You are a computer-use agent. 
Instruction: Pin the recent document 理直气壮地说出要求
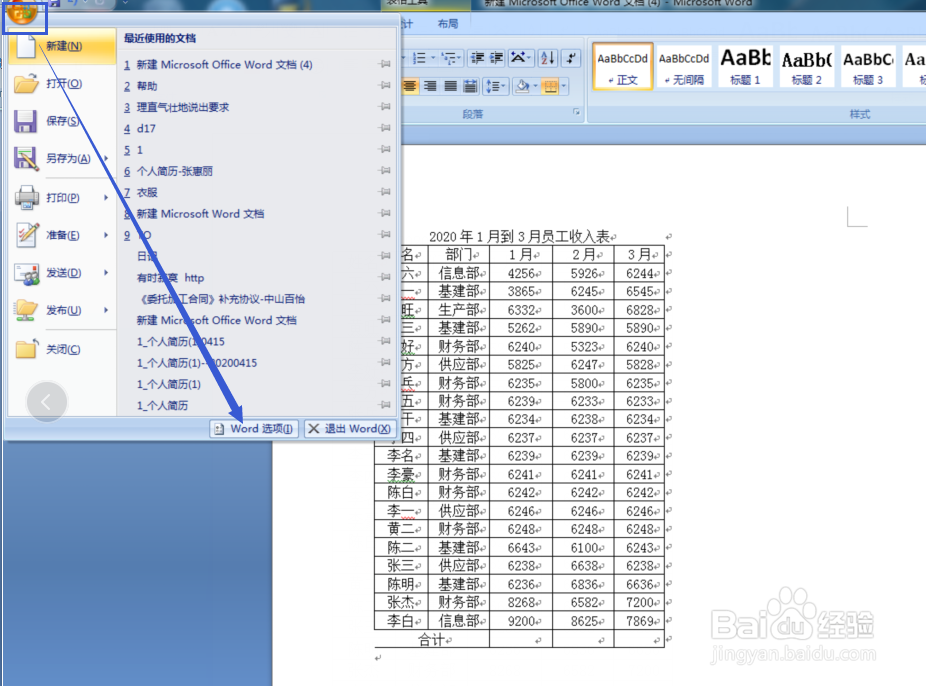click(x=384, y=106)
